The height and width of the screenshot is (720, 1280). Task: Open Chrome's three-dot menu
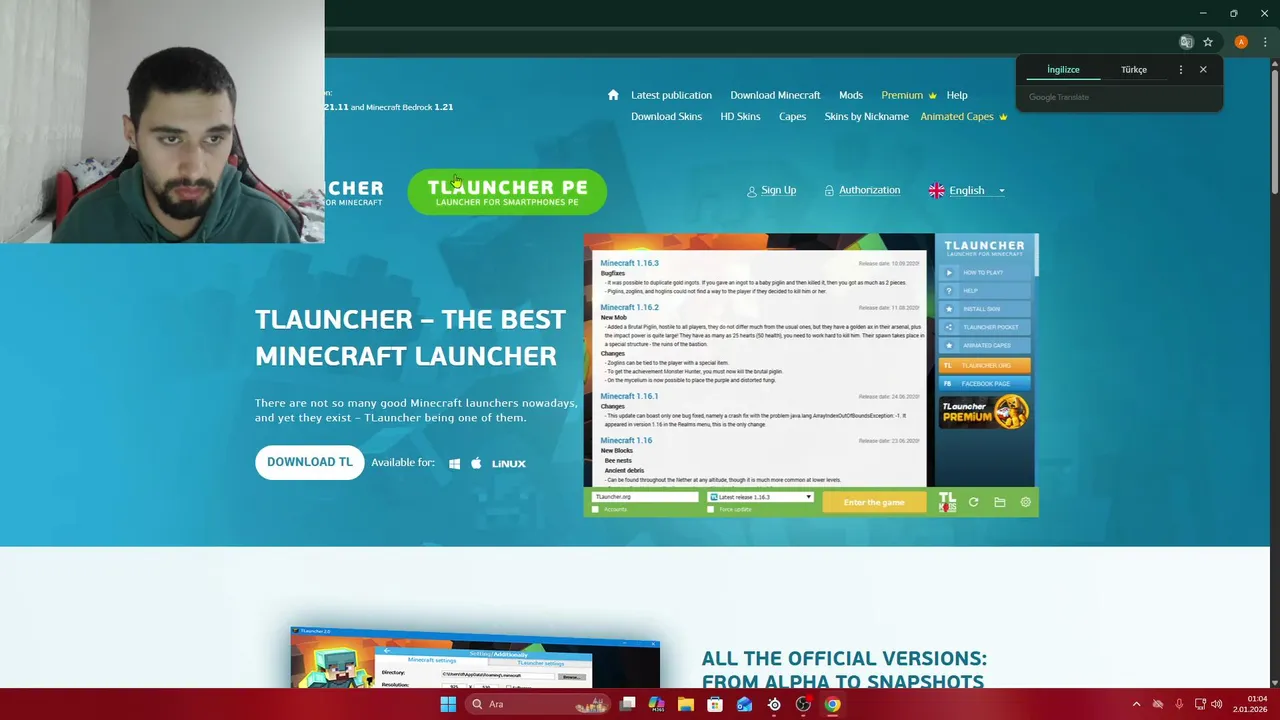coord(1265,42)
